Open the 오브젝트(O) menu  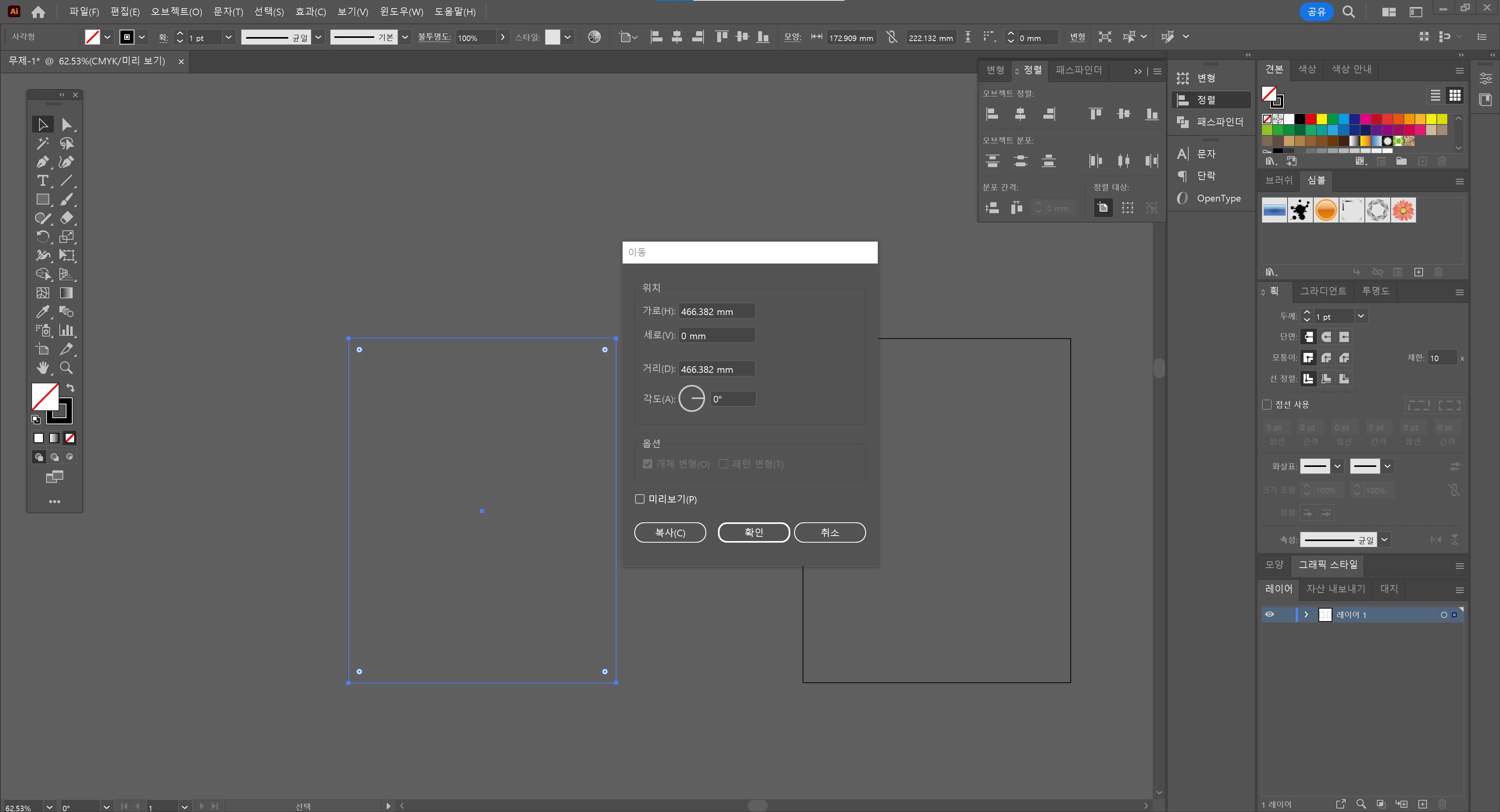tap(177, 12)
